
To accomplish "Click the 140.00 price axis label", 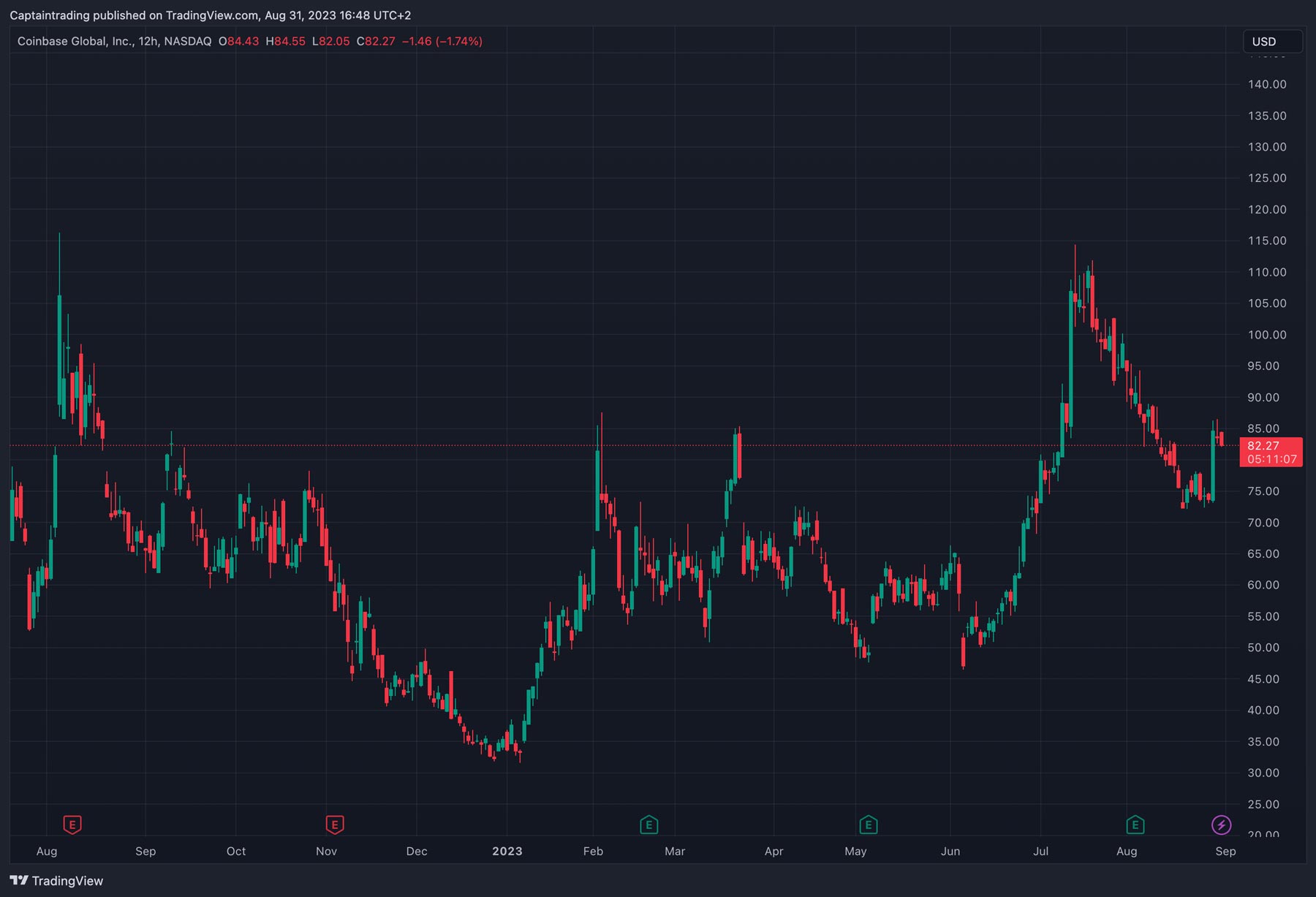I will tap(1267, 84).
